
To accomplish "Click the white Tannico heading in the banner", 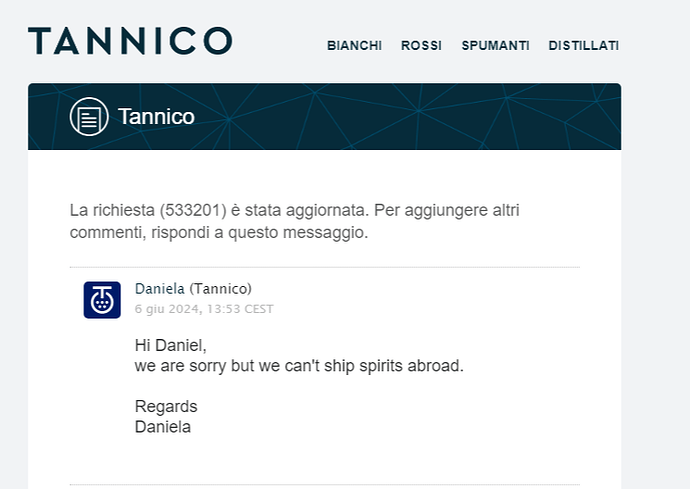I will point(156,117).
